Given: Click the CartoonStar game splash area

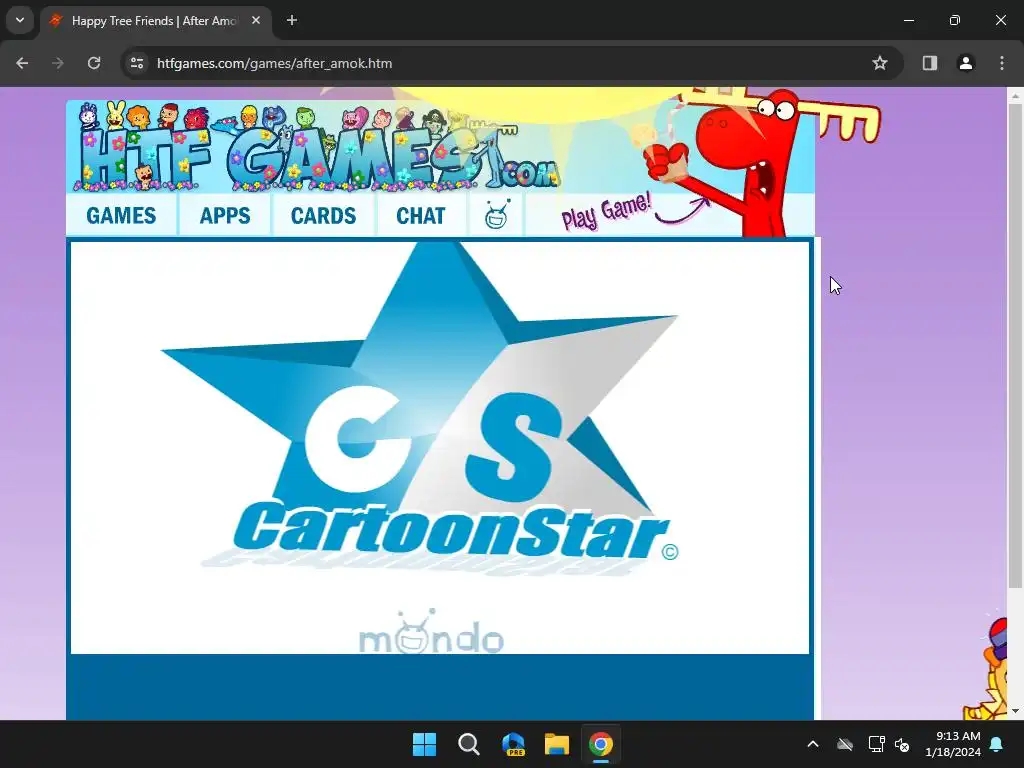Looking at the screenshot, I should (x=440, y=447).
